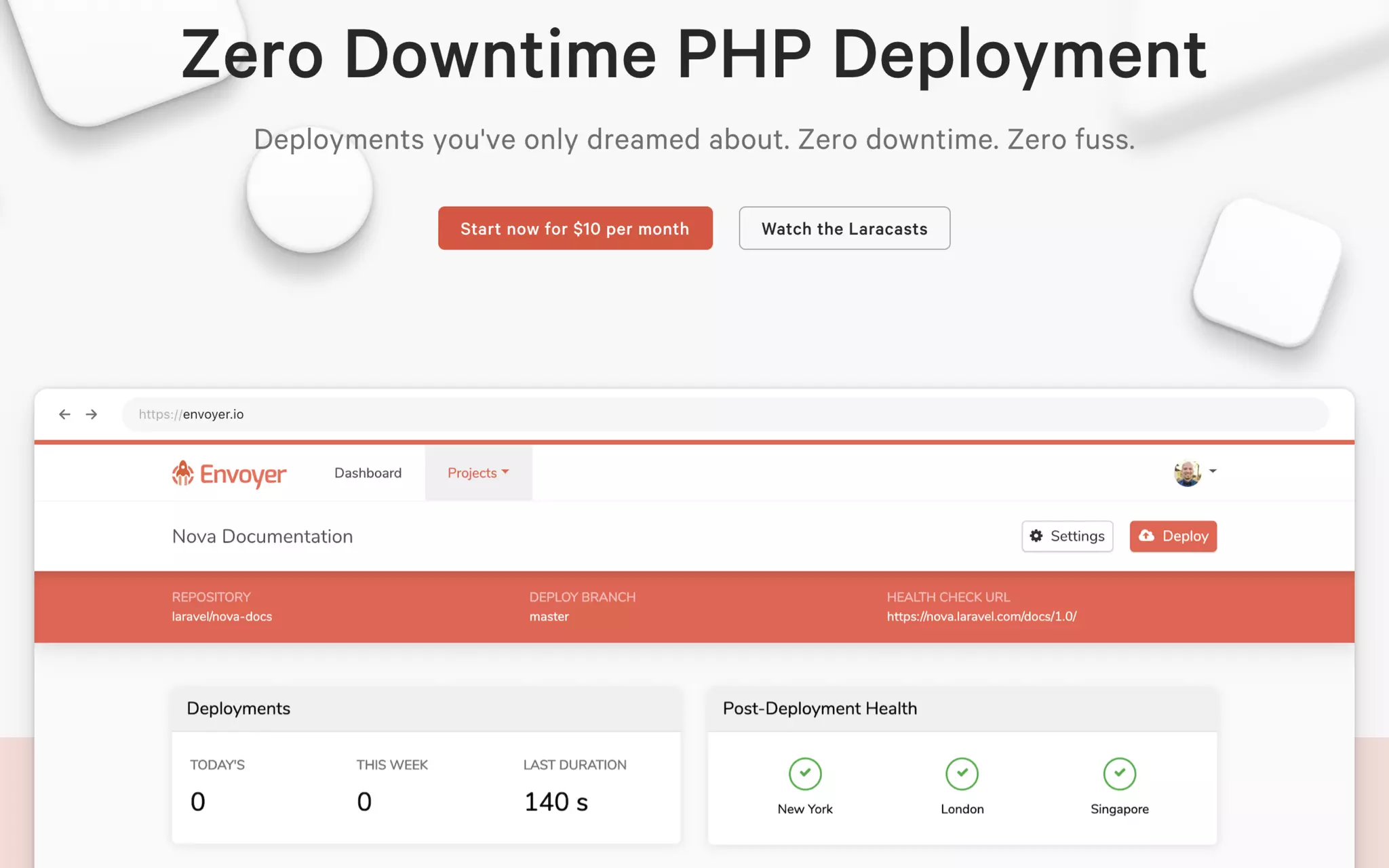Click the cloud upload icon on Deploy
This screenshot has height=868, width=1389.
[x=1146, y=536]
